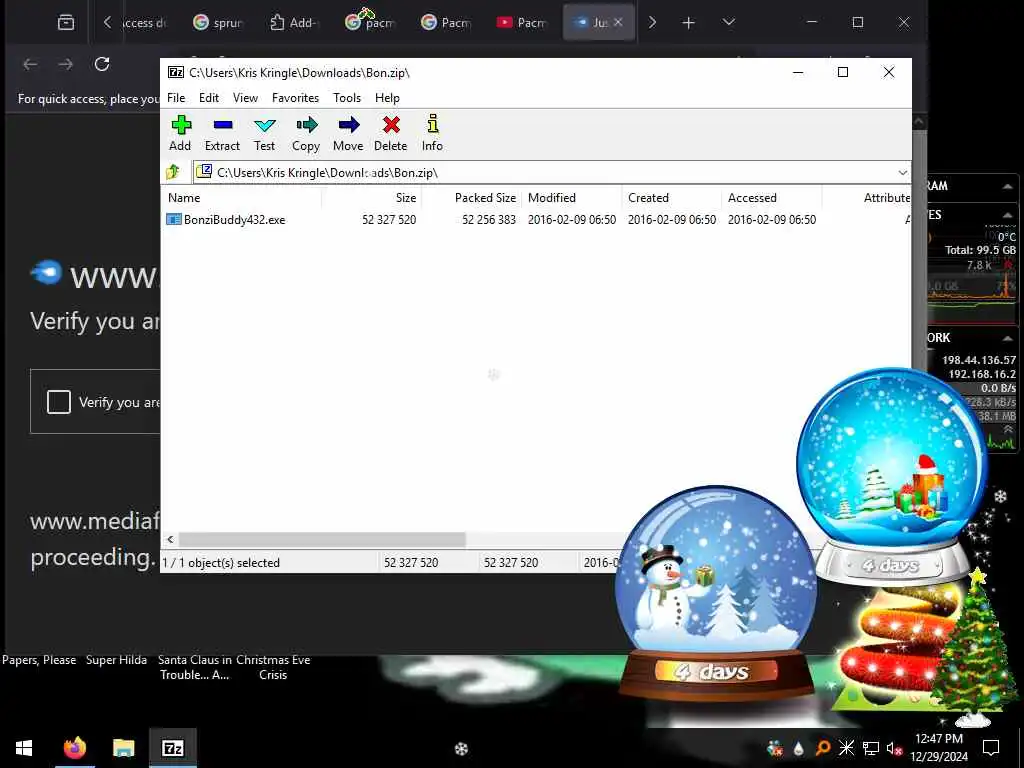This screenshot has height=768, width=1024.
Task: Close the active 'Jus' browser tab
Action: 618,22
